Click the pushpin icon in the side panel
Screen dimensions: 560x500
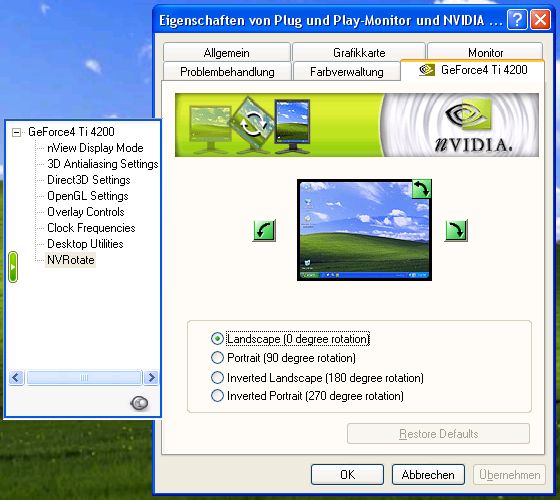pyautogui.click(x=139, y=403)
